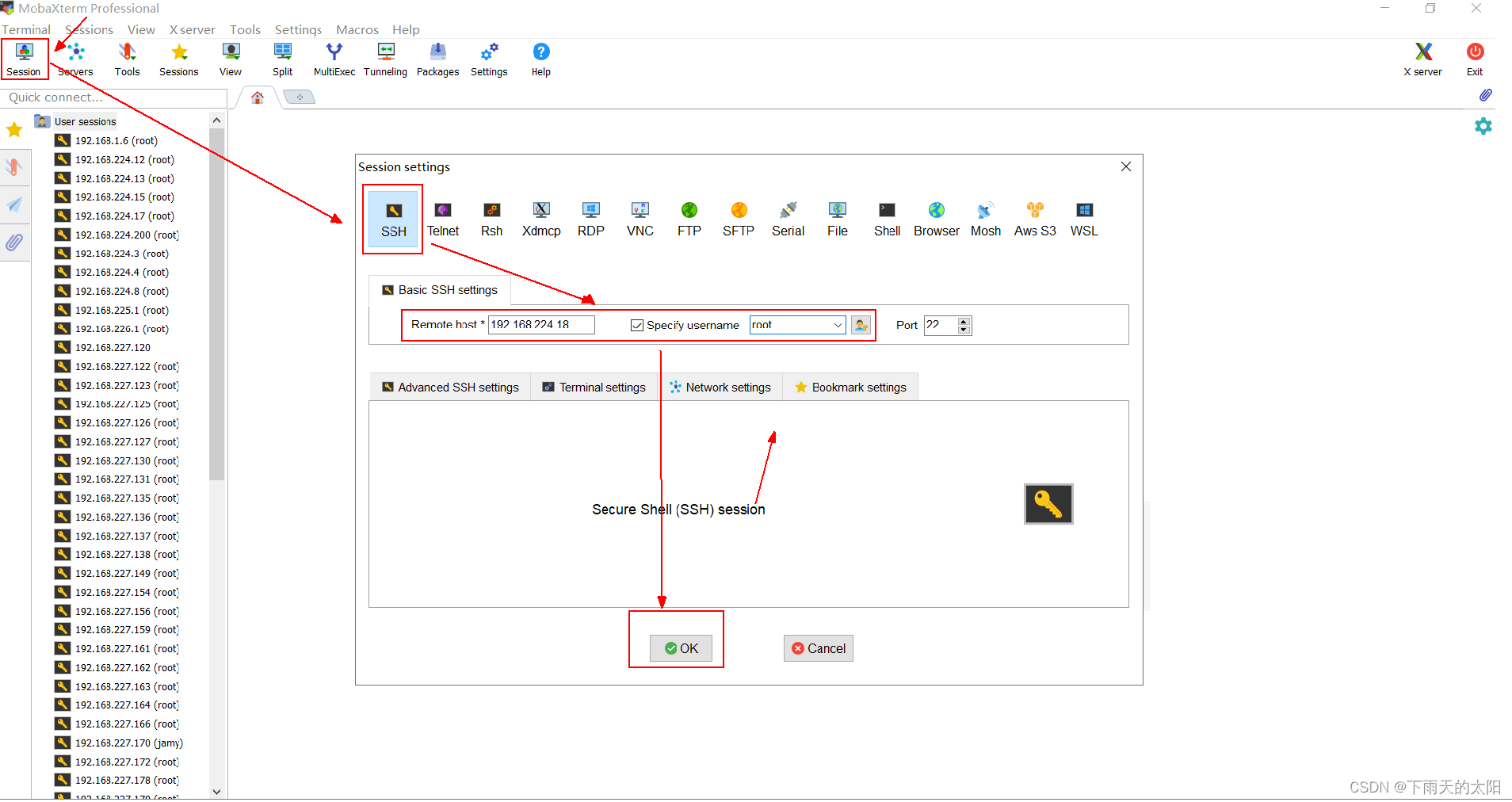Open the username dropdown list
Screen dimensions: 1512x802
pyautogui.click(x=838, y=325)
